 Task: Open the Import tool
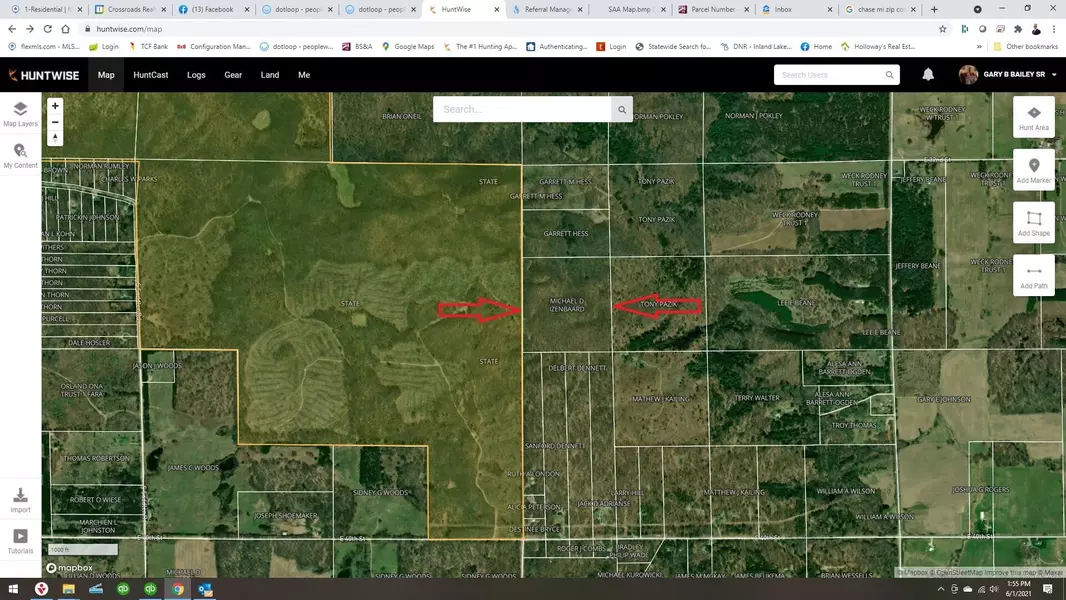click(20, 500)
